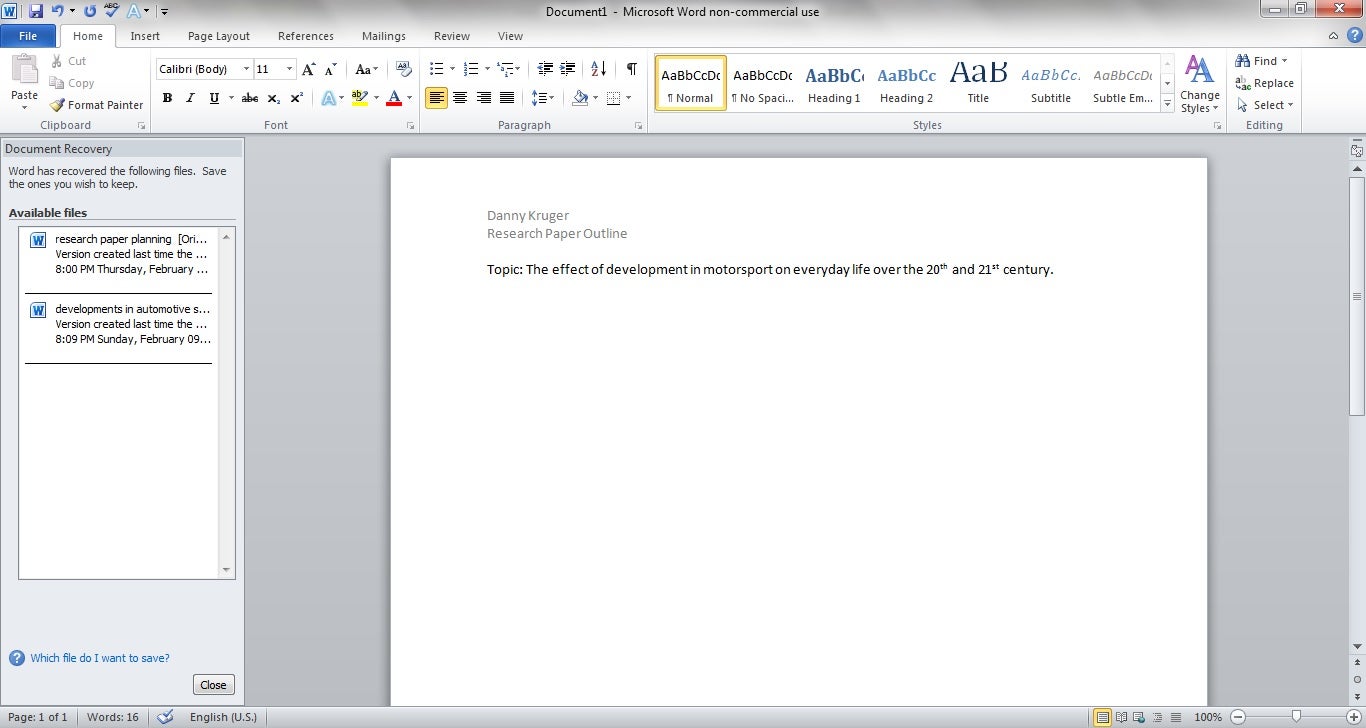1366x728 pixels.
Task: Click the Text Effects glowing A icon
Action: [x=328, y=98]
